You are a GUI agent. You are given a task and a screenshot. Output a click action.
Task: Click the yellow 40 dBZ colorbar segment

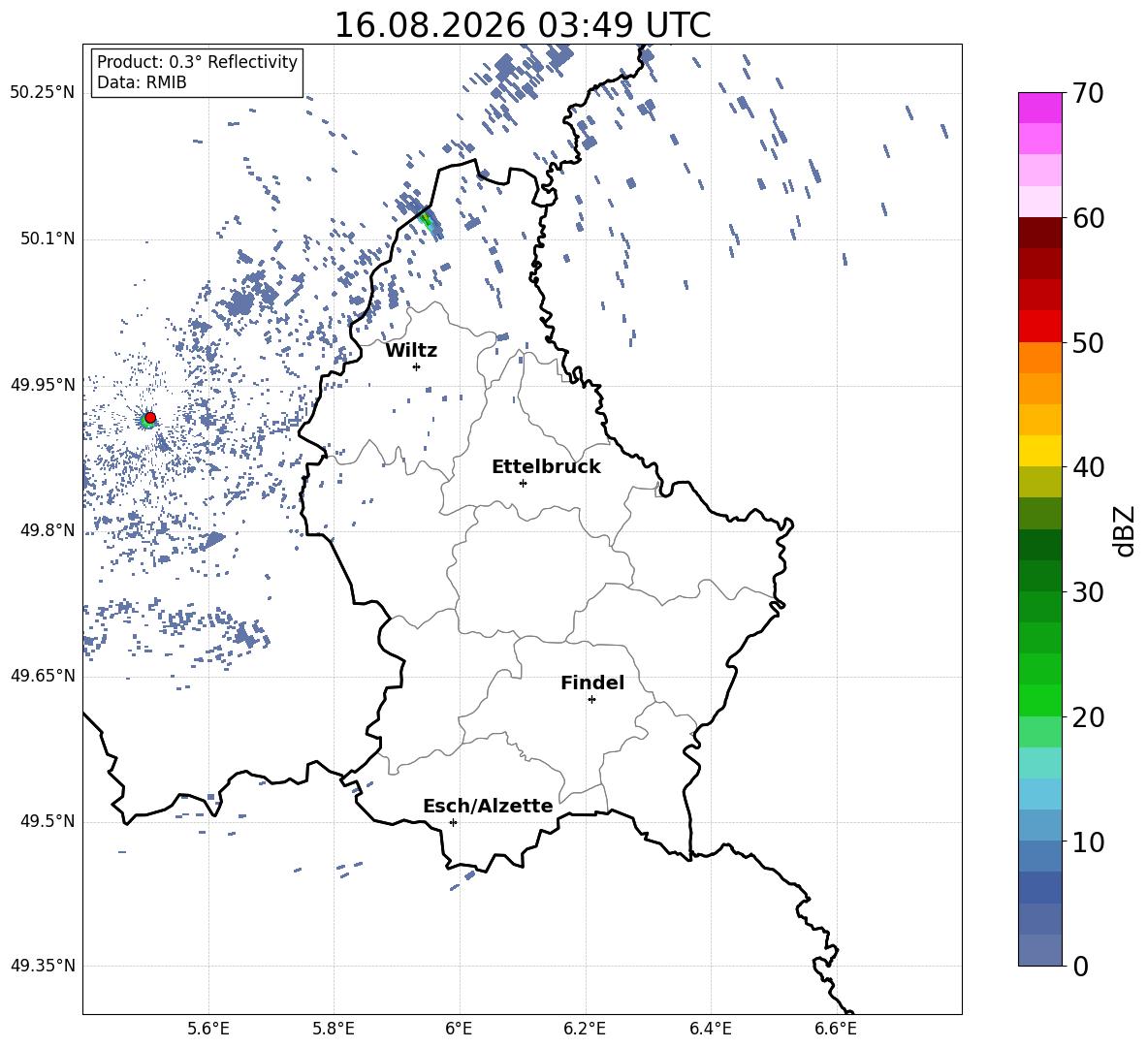click(1039, 451)
